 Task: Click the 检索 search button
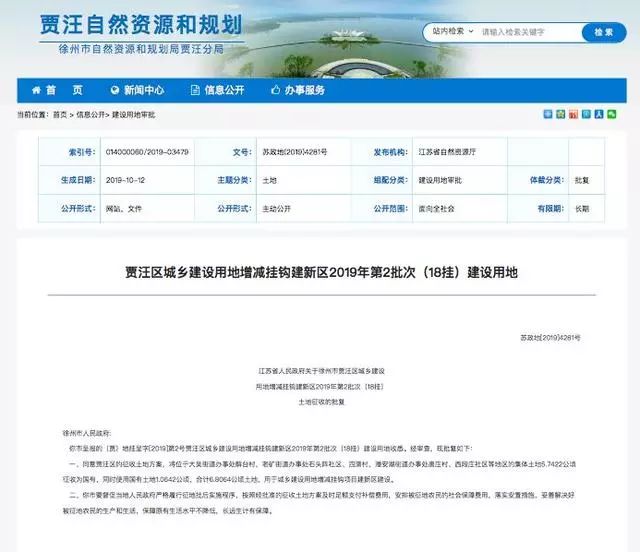(x=604, y=32)
